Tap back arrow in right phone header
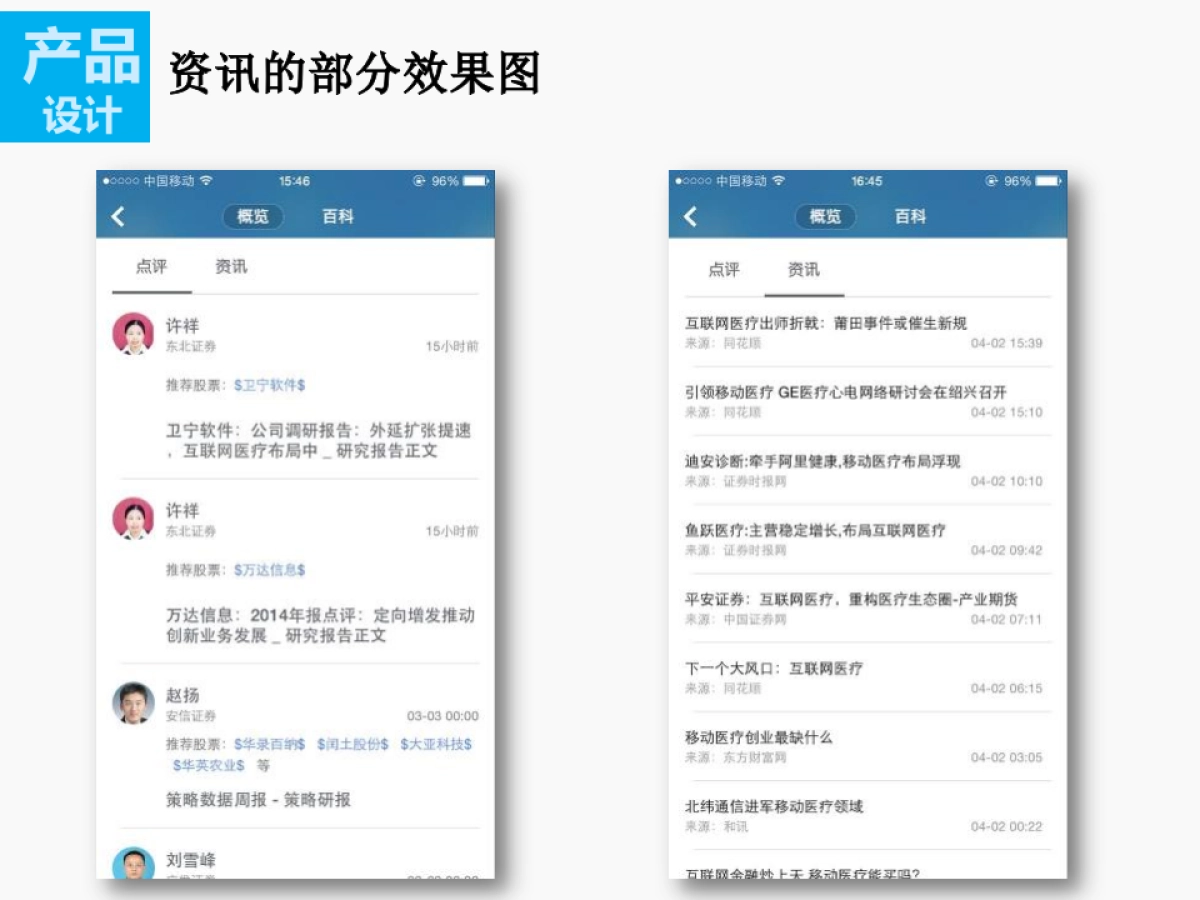 coord(690,217)
